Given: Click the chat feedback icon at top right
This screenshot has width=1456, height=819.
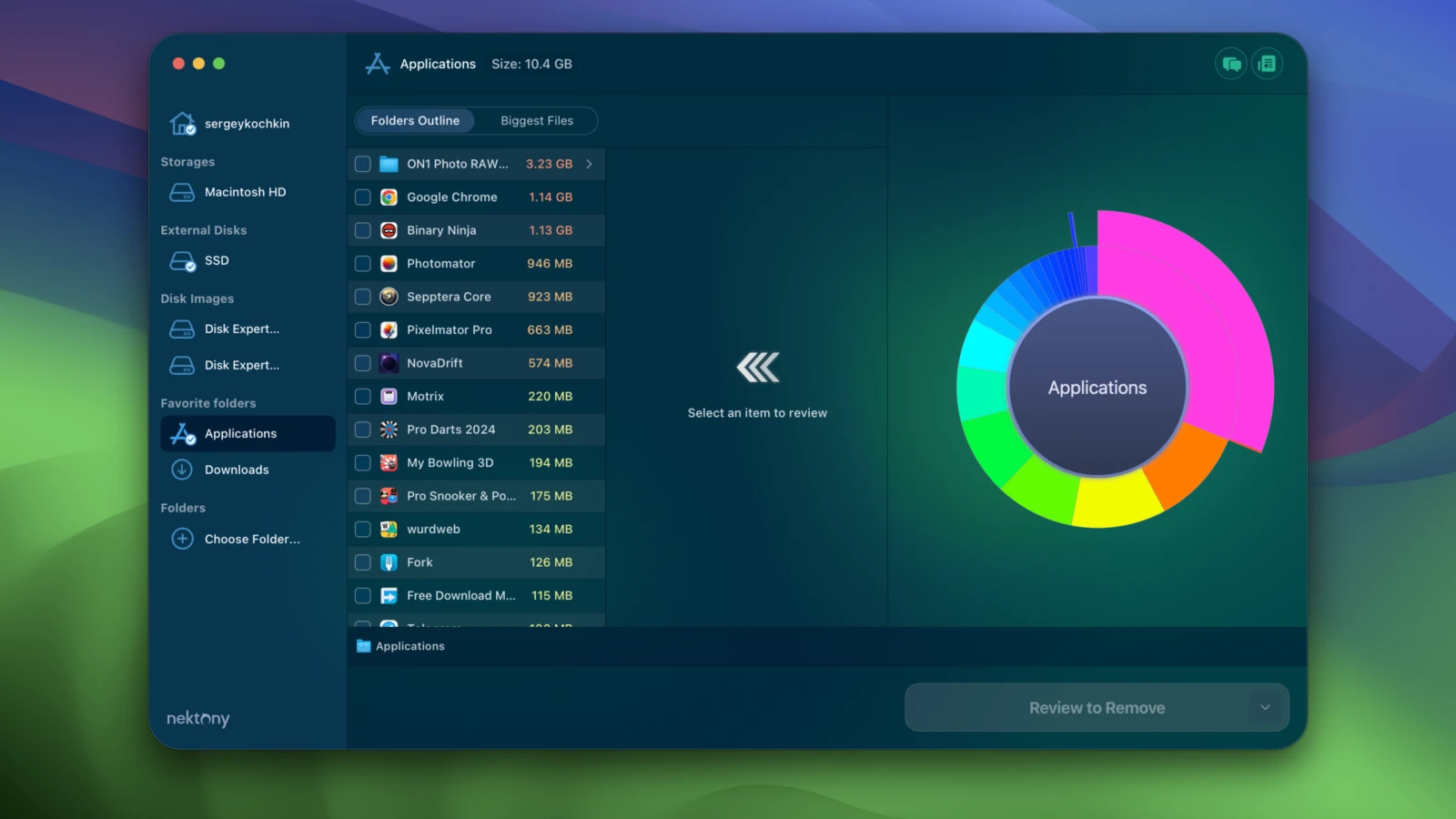Looking at the screenshot, I should [x=1231, y=64].
